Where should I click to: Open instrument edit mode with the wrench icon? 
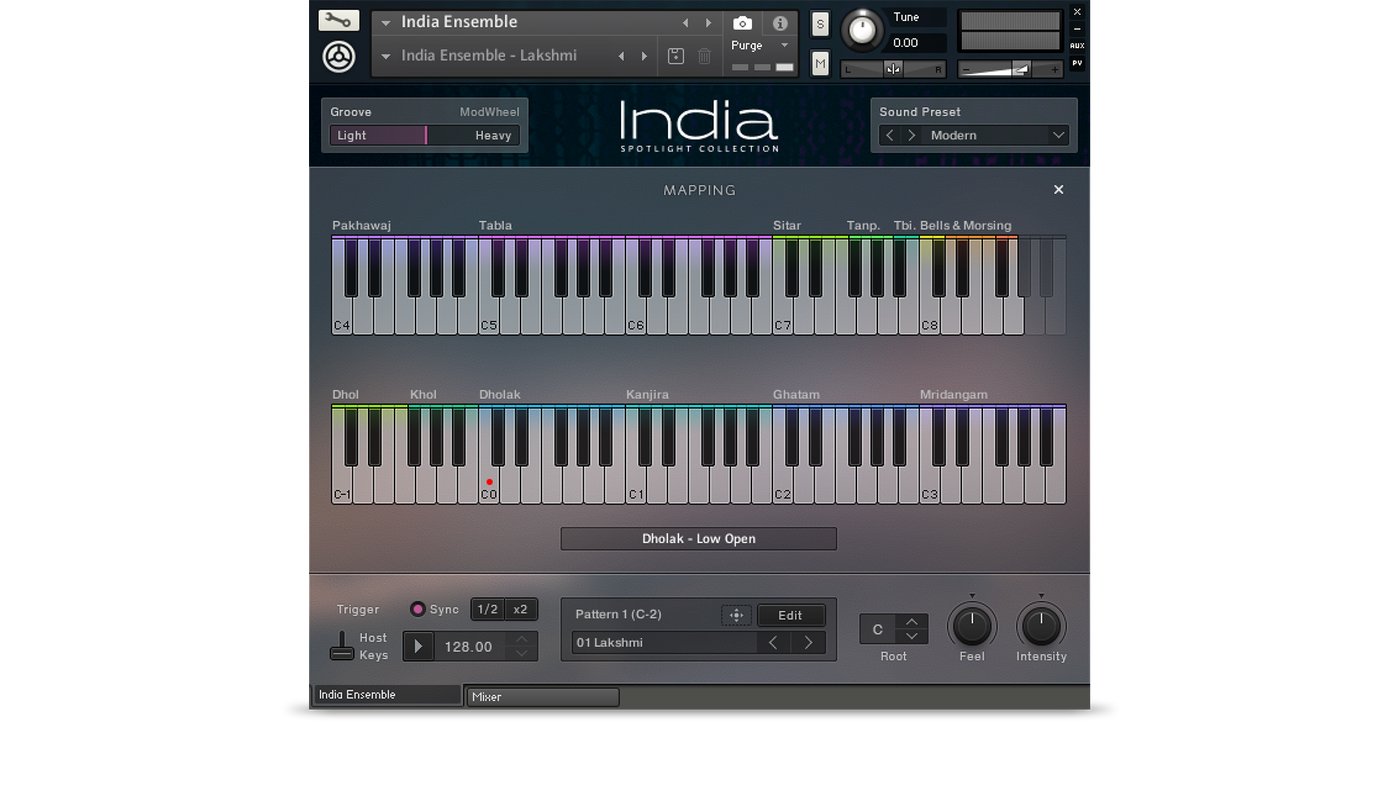pyautogui.click(x=338, y=20)
